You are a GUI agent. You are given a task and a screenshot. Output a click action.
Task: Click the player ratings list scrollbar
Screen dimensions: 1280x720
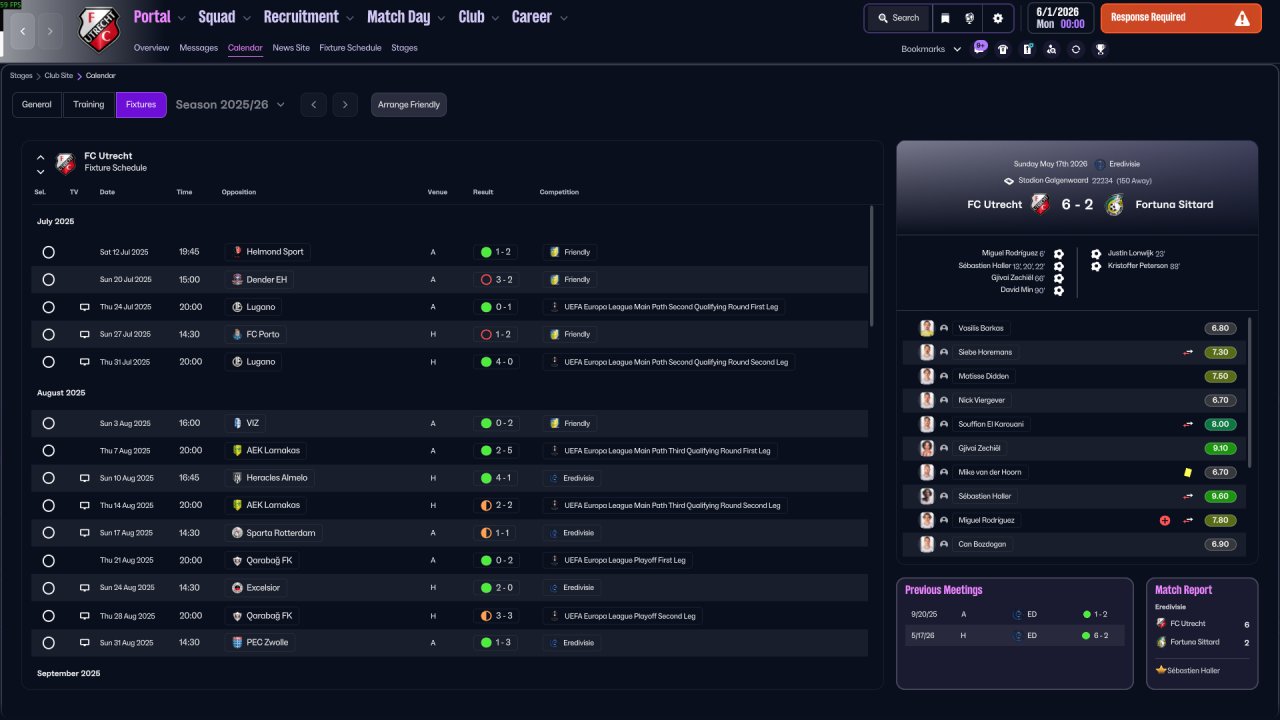click(1251, 393)
